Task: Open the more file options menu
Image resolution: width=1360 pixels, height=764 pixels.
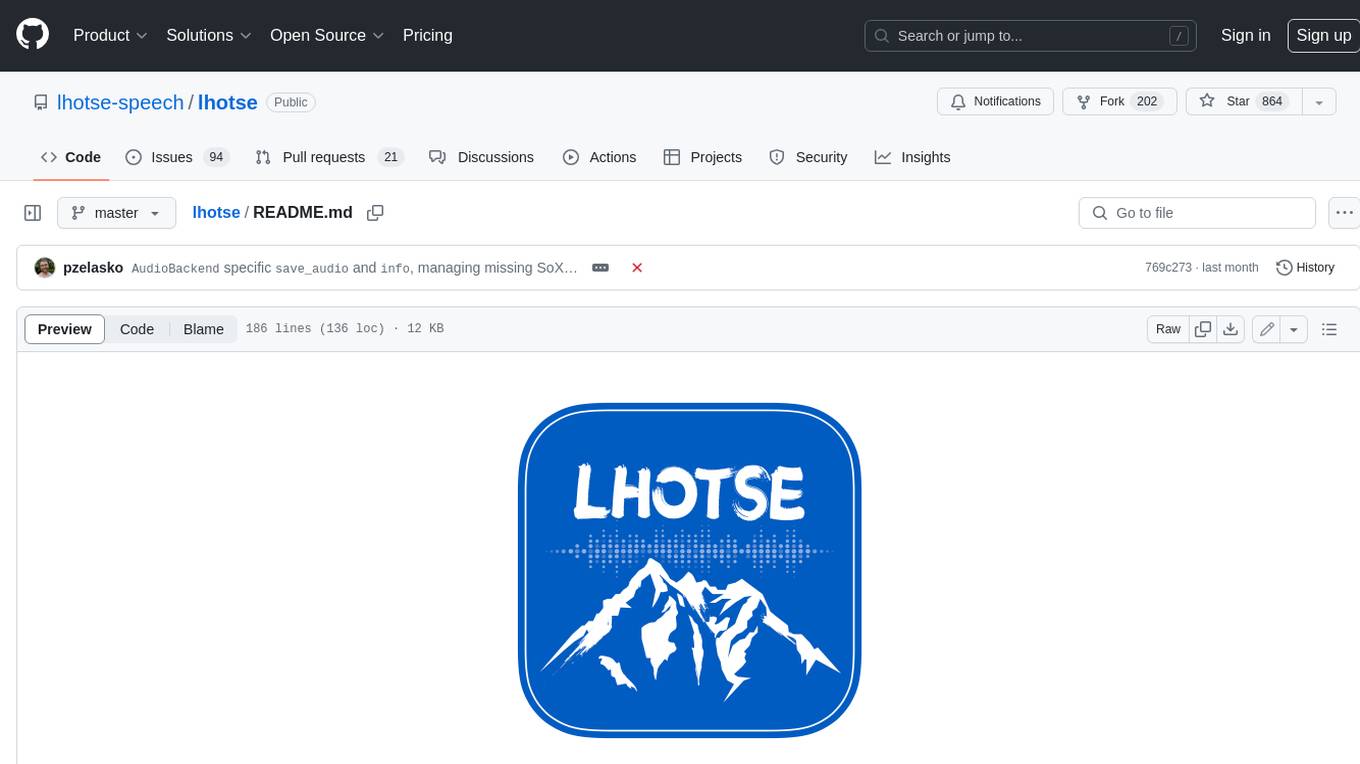Action: (1344, 213)
